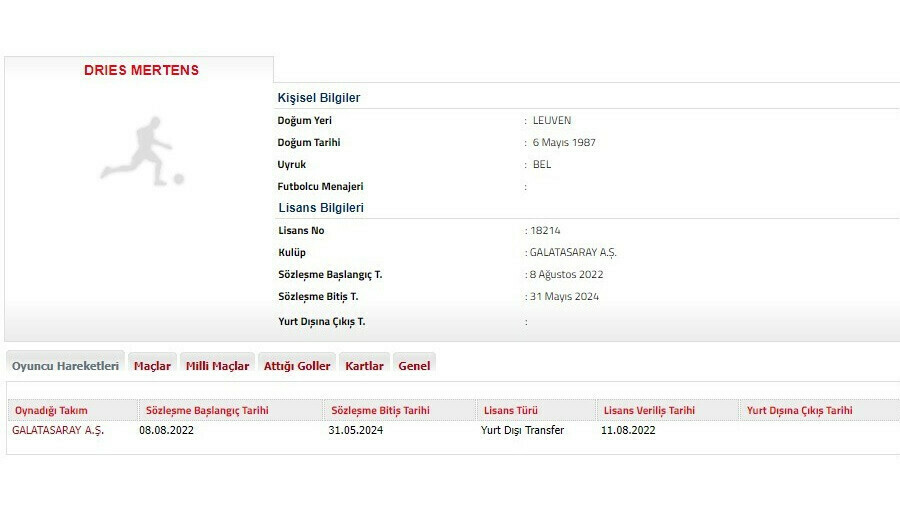This screenshot has width=900, height=520.
Task: Click the Yurt Dışı Transfer table cell
Action: pyautogui.click(x=522, y=431)
